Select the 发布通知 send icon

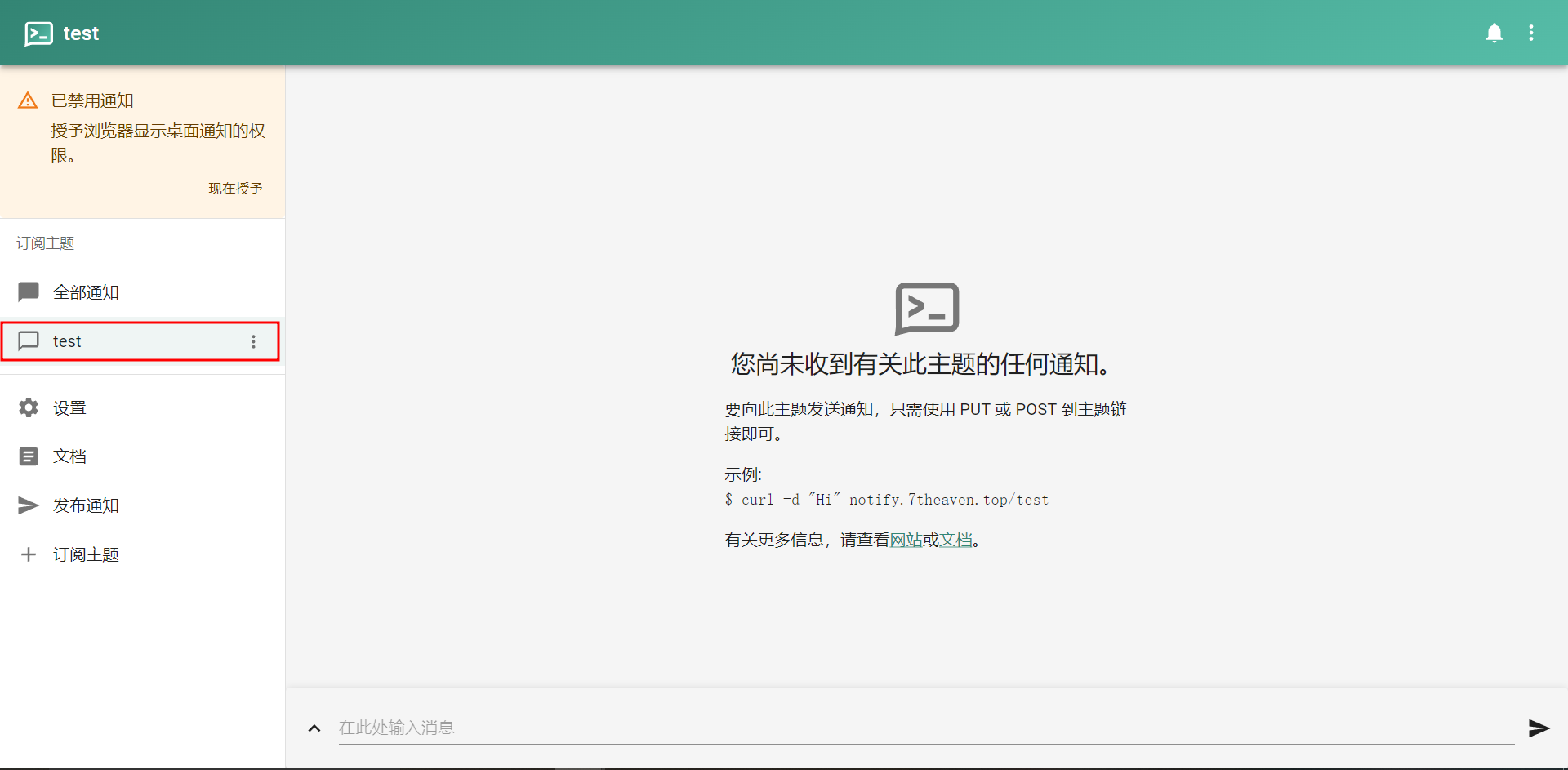coord(28,505)
